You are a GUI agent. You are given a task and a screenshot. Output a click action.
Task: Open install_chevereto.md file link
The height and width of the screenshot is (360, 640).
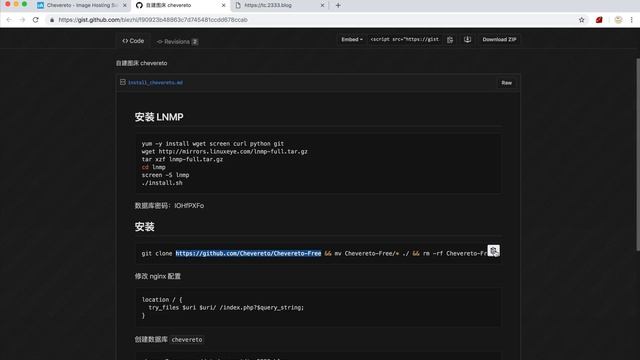pos(156,82)
